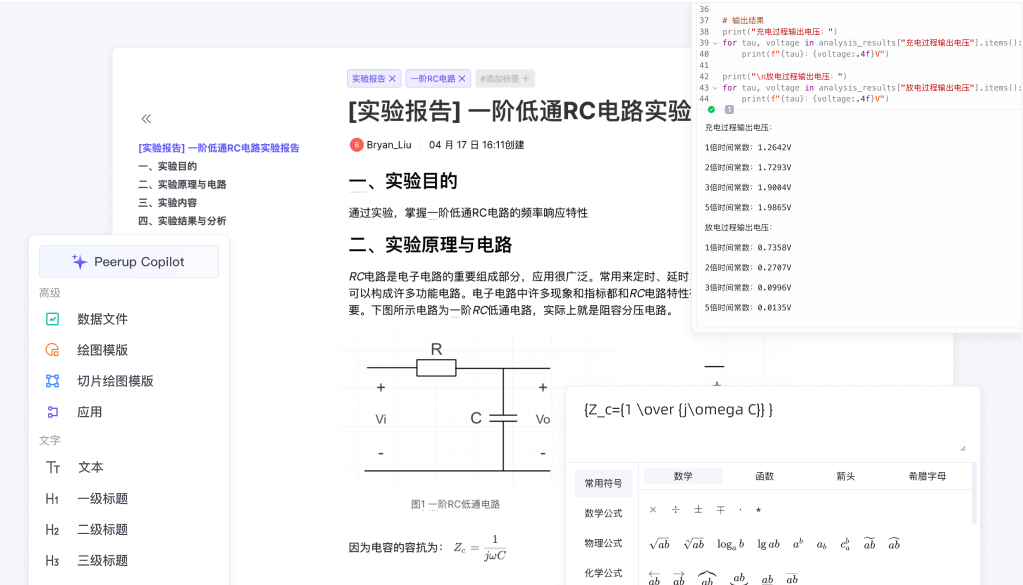The height and width of the screenshot is (585, 1023).
Task: Switch to the 箭头 symbol tab
Action: point(846,476)
